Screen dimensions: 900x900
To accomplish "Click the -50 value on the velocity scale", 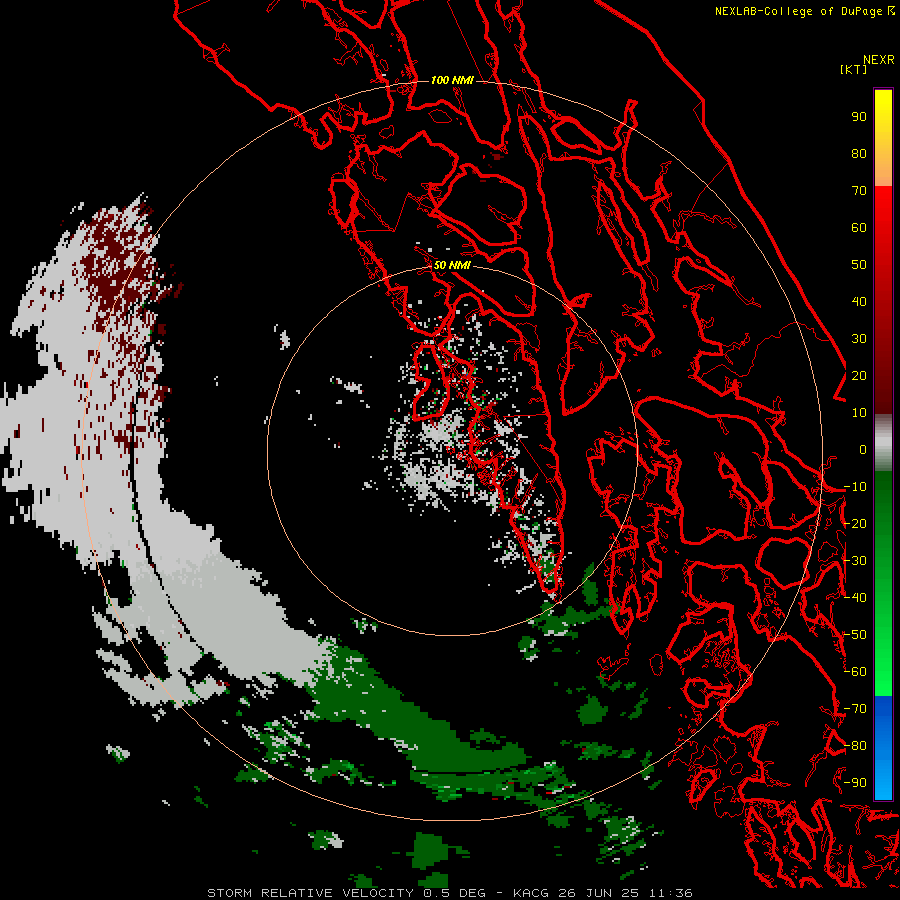I will (x=855, y=635).
